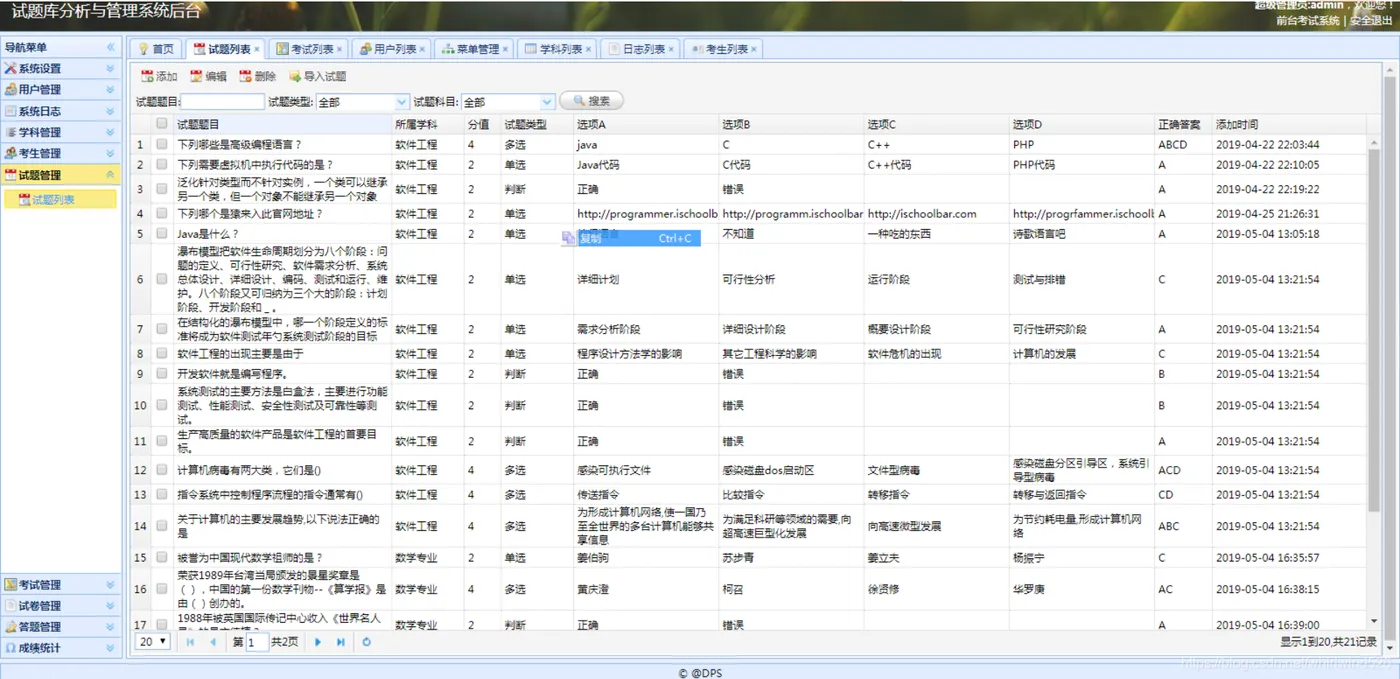The image size is (1400, 679).
Task: Click cell 诗歌语言吧 in row 5
Action: pos(1039,234)
